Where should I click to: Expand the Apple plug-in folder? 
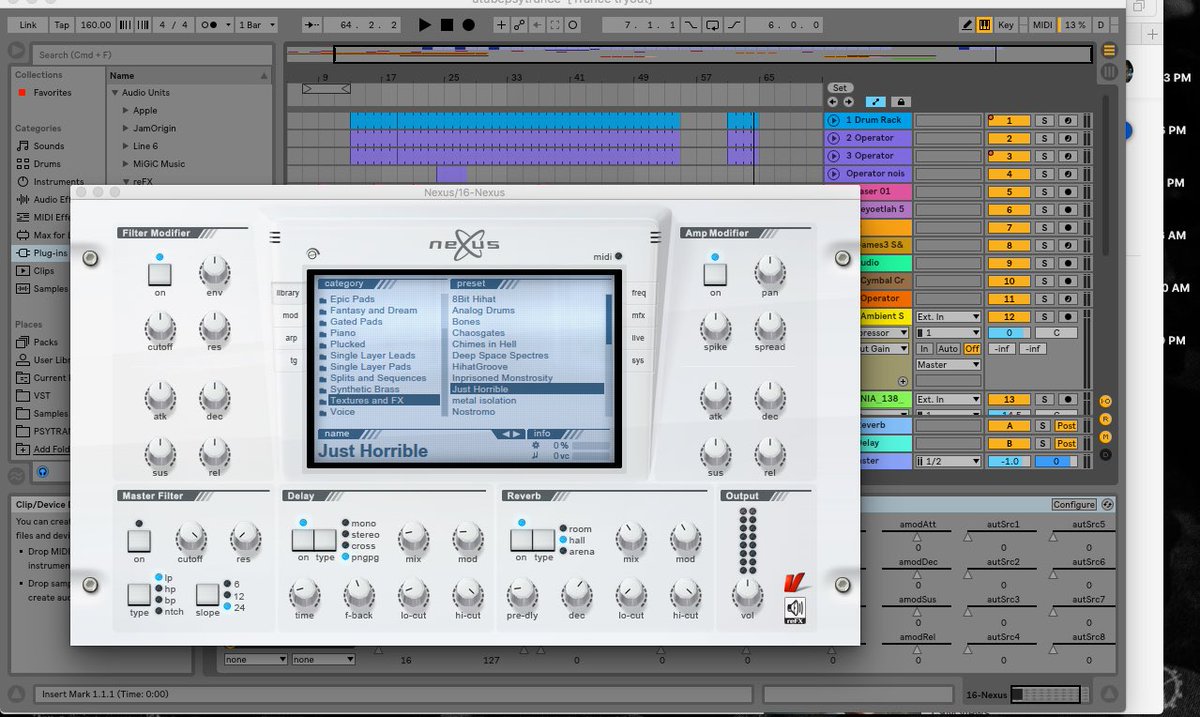click(x=126, y=111)
